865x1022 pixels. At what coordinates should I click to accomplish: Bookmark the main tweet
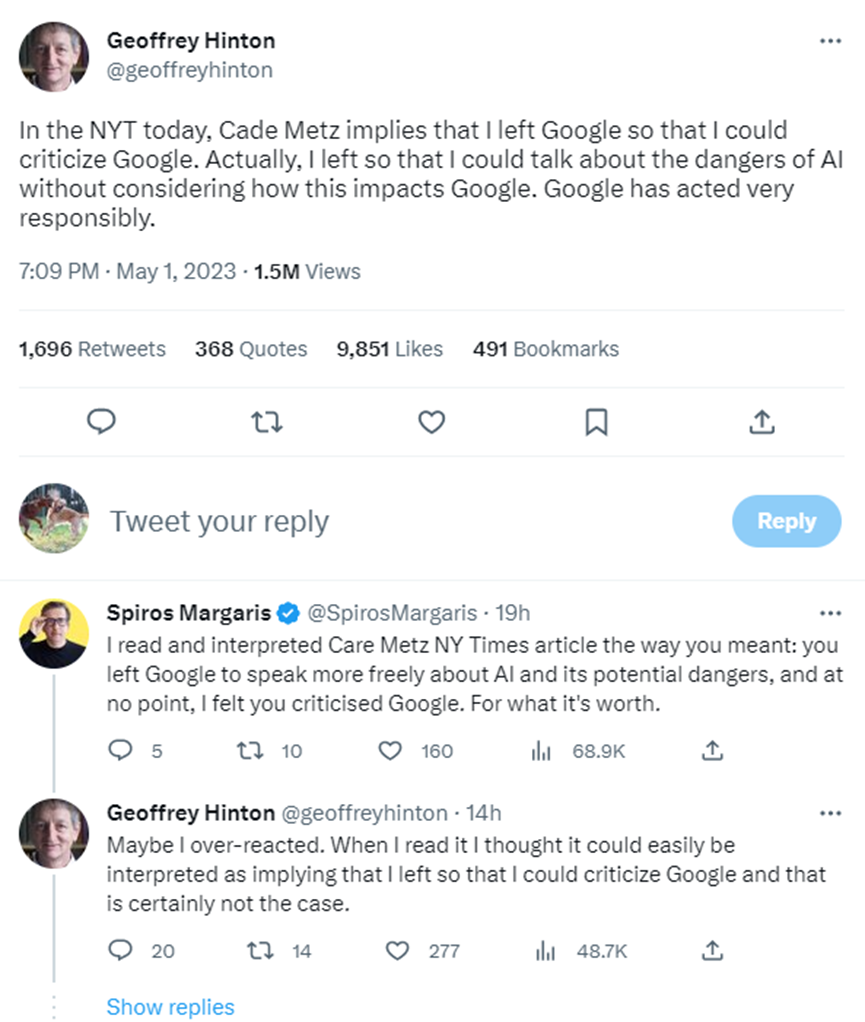(596, 423)
